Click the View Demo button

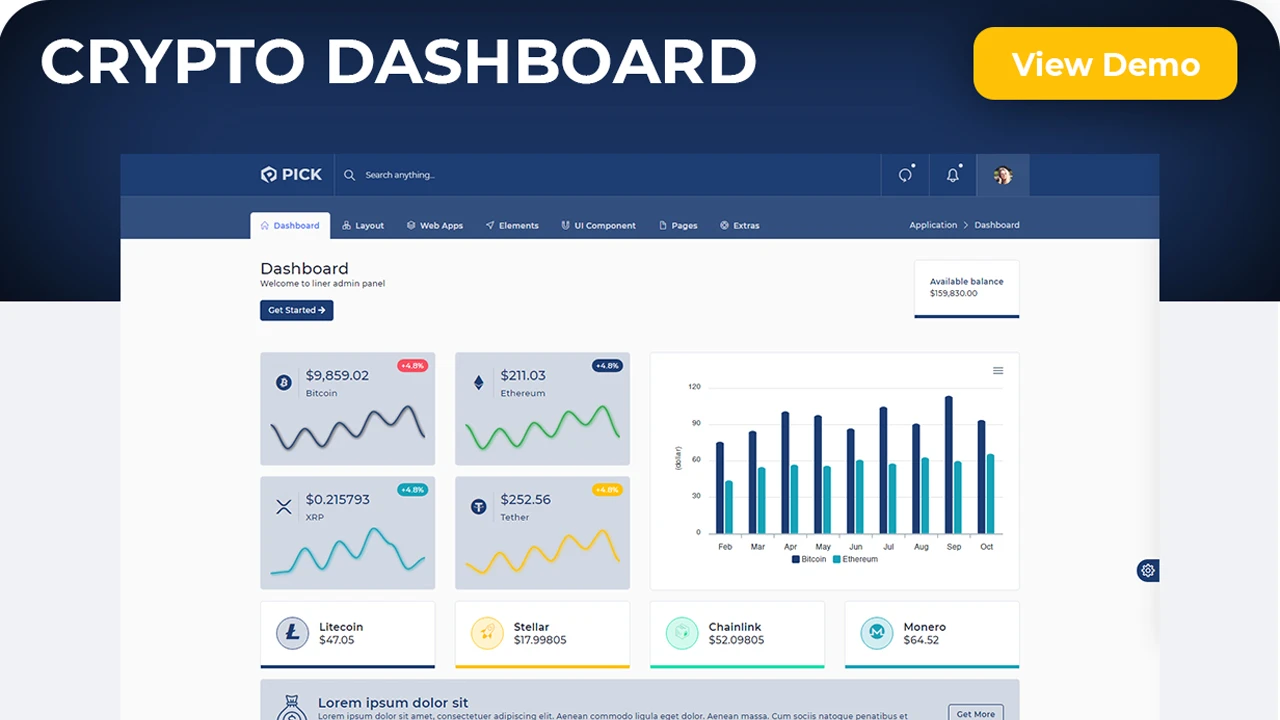pyautogui.click(x=1105, y=63)
